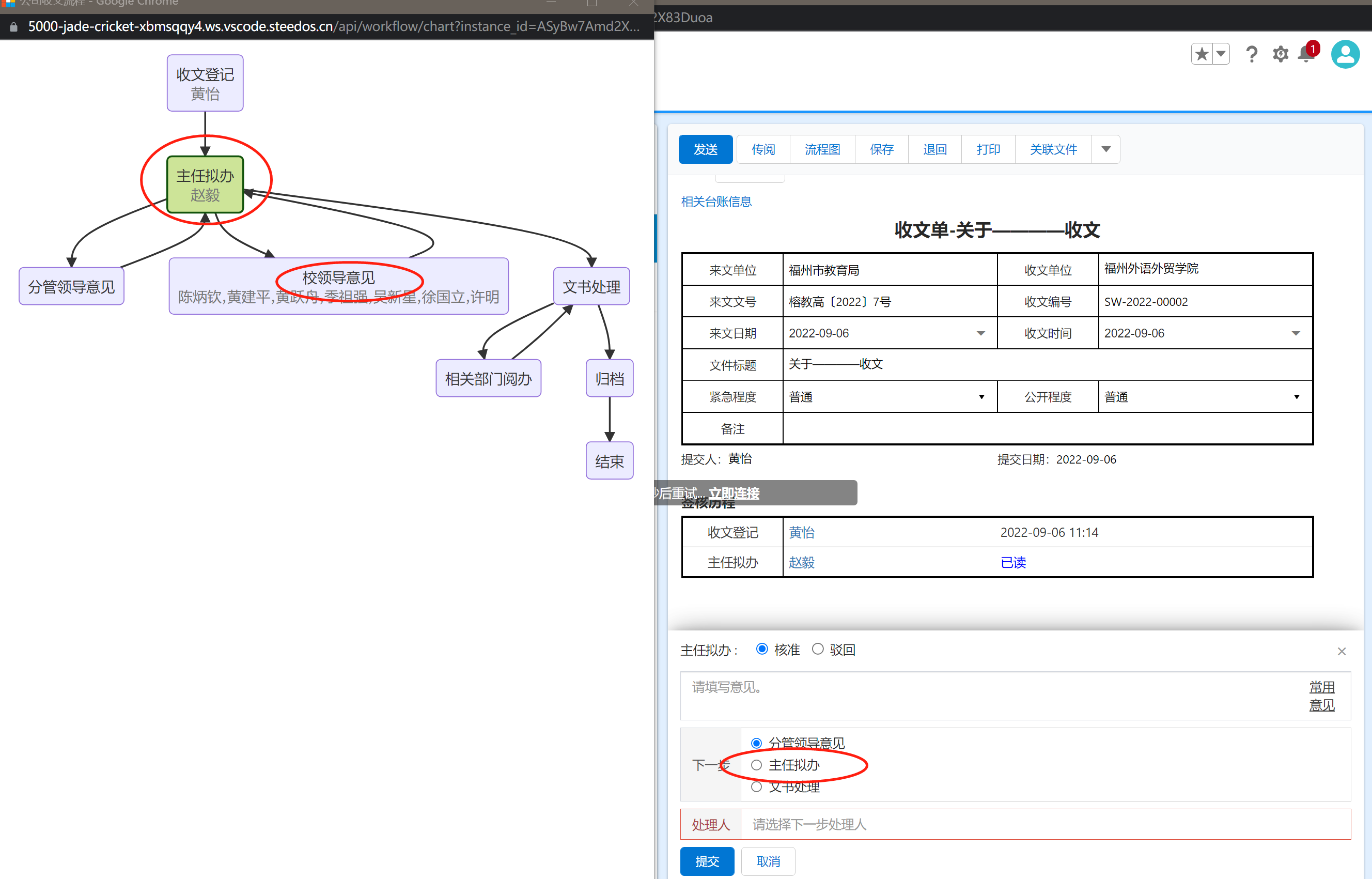The image size is (1372, 879).
Task: Click the star favorites icon
Action: click(x=1202, y=54)
